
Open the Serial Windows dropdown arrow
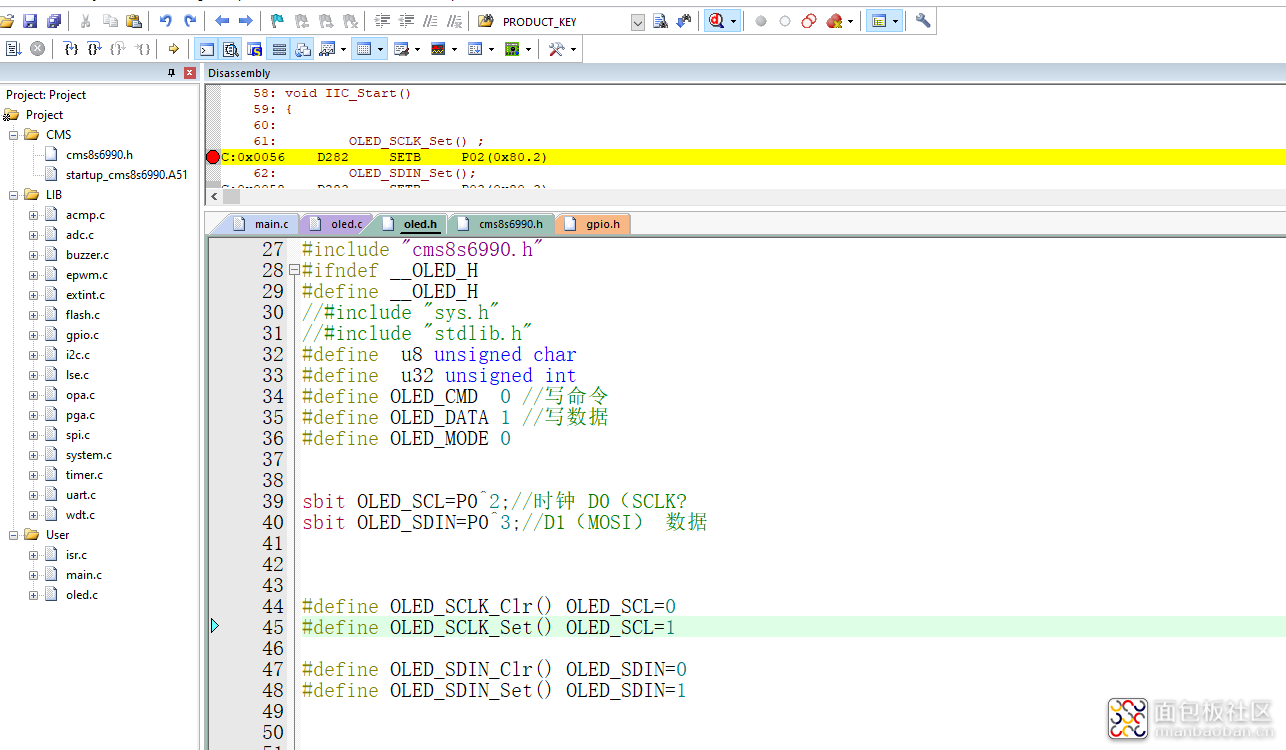(418, 48)
